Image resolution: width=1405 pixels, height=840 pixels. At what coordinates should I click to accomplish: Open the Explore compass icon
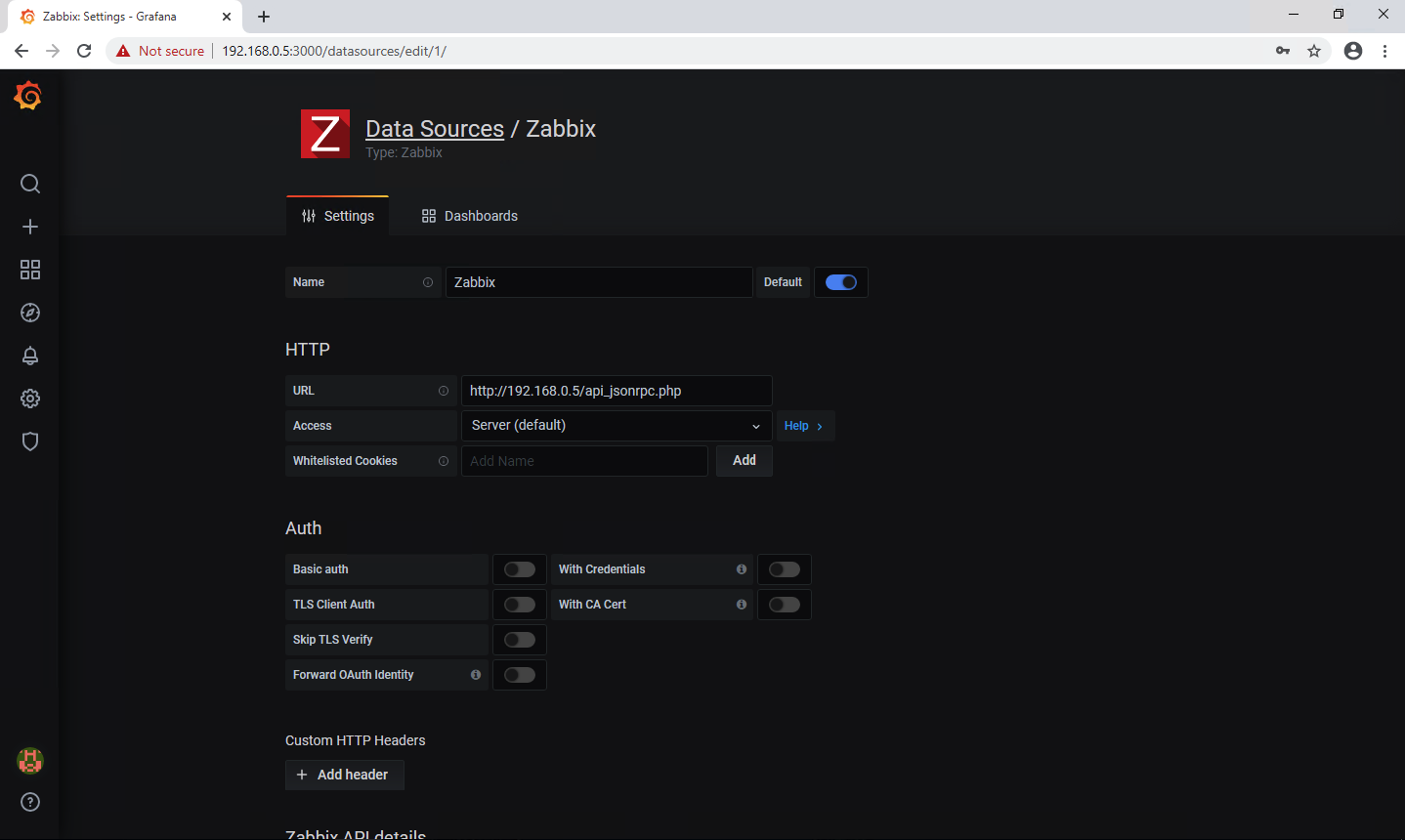[30, 313]
